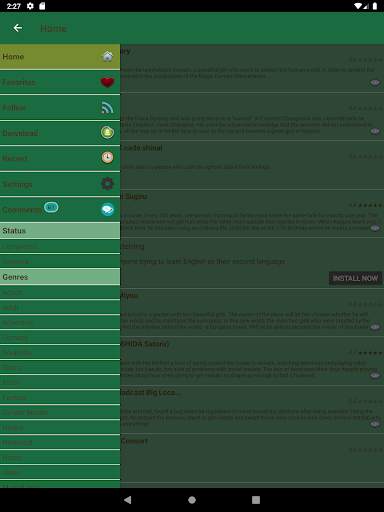Toggle the eye icon in the 'SHIDA Satoru' entry
This screenshot has height=512, width=384.
[x=375, y=376]
